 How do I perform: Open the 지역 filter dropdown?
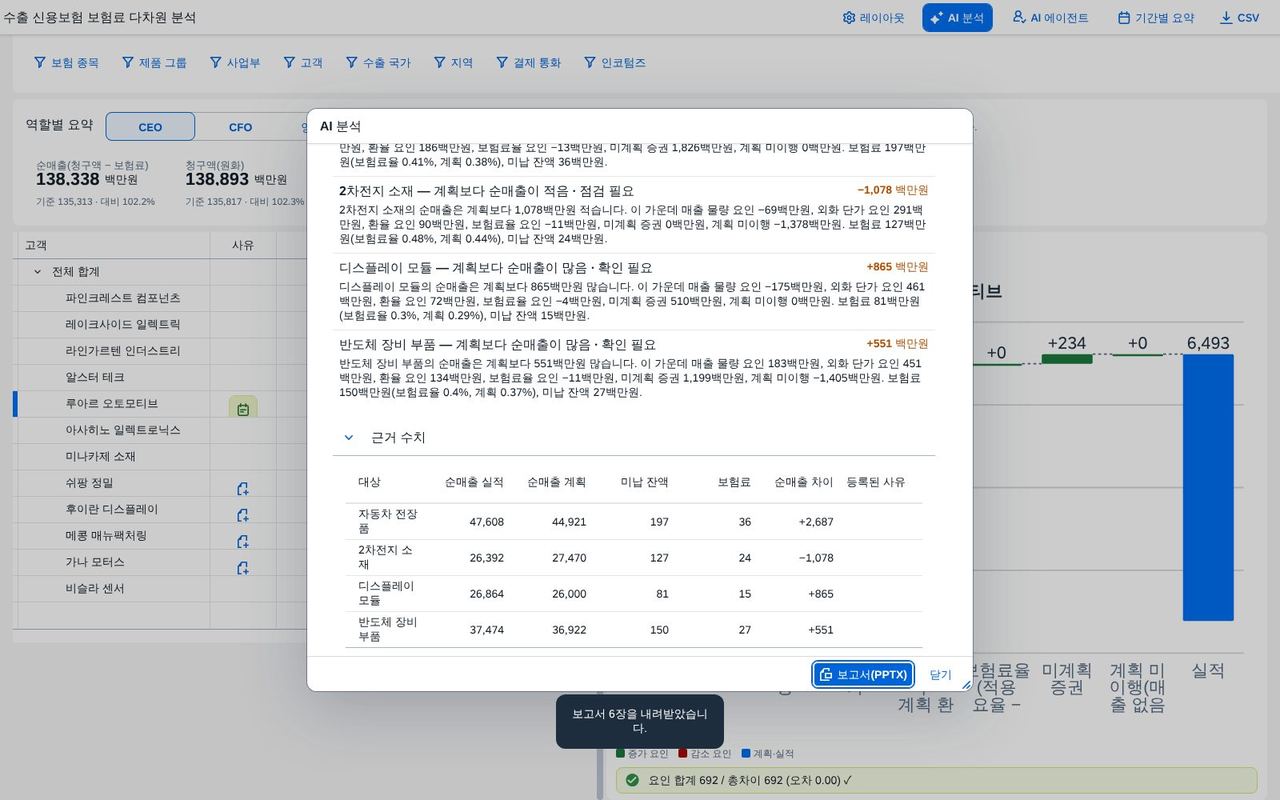click(x=453, y=62)
